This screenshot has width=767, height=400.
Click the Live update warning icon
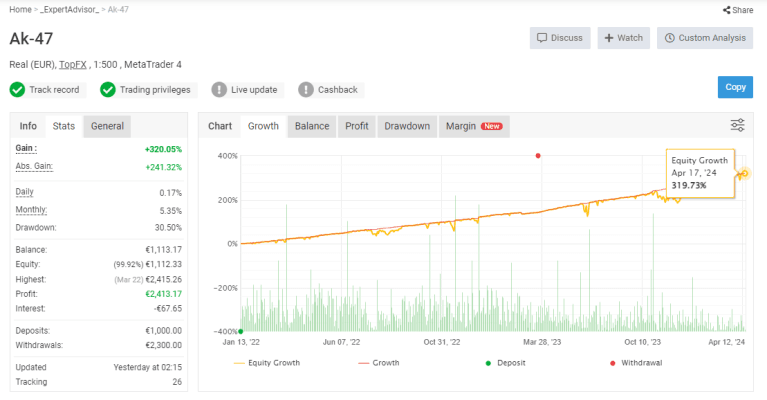pyautogui.click(x=219, y=90)
